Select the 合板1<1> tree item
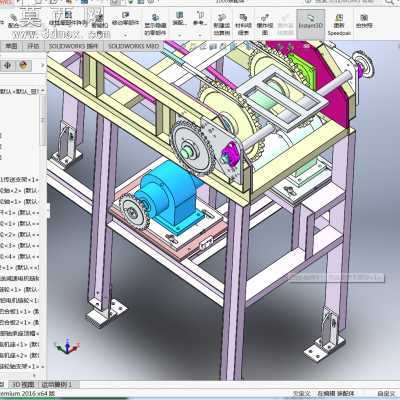 click(x=19, y=311)
